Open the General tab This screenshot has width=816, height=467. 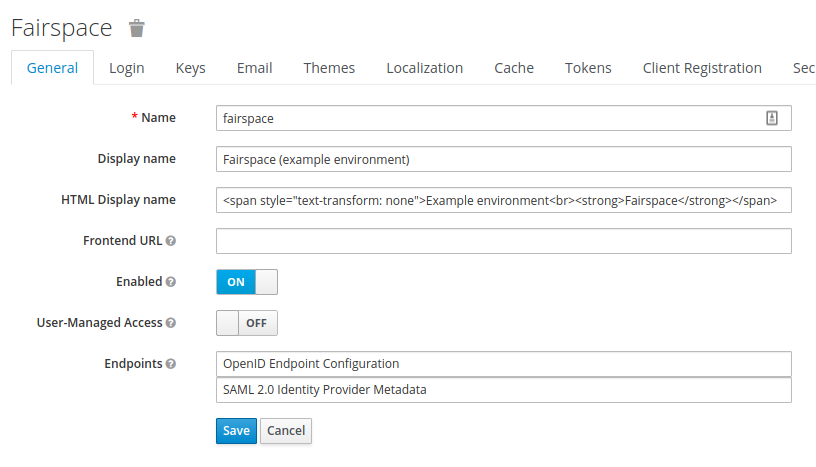tap(52, 68)
